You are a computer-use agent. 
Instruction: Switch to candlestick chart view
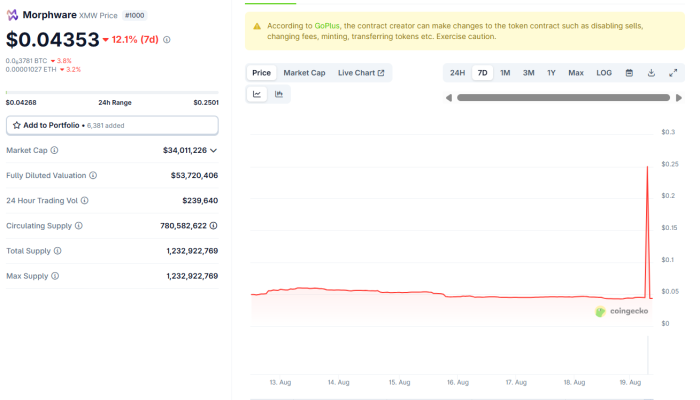279,94
